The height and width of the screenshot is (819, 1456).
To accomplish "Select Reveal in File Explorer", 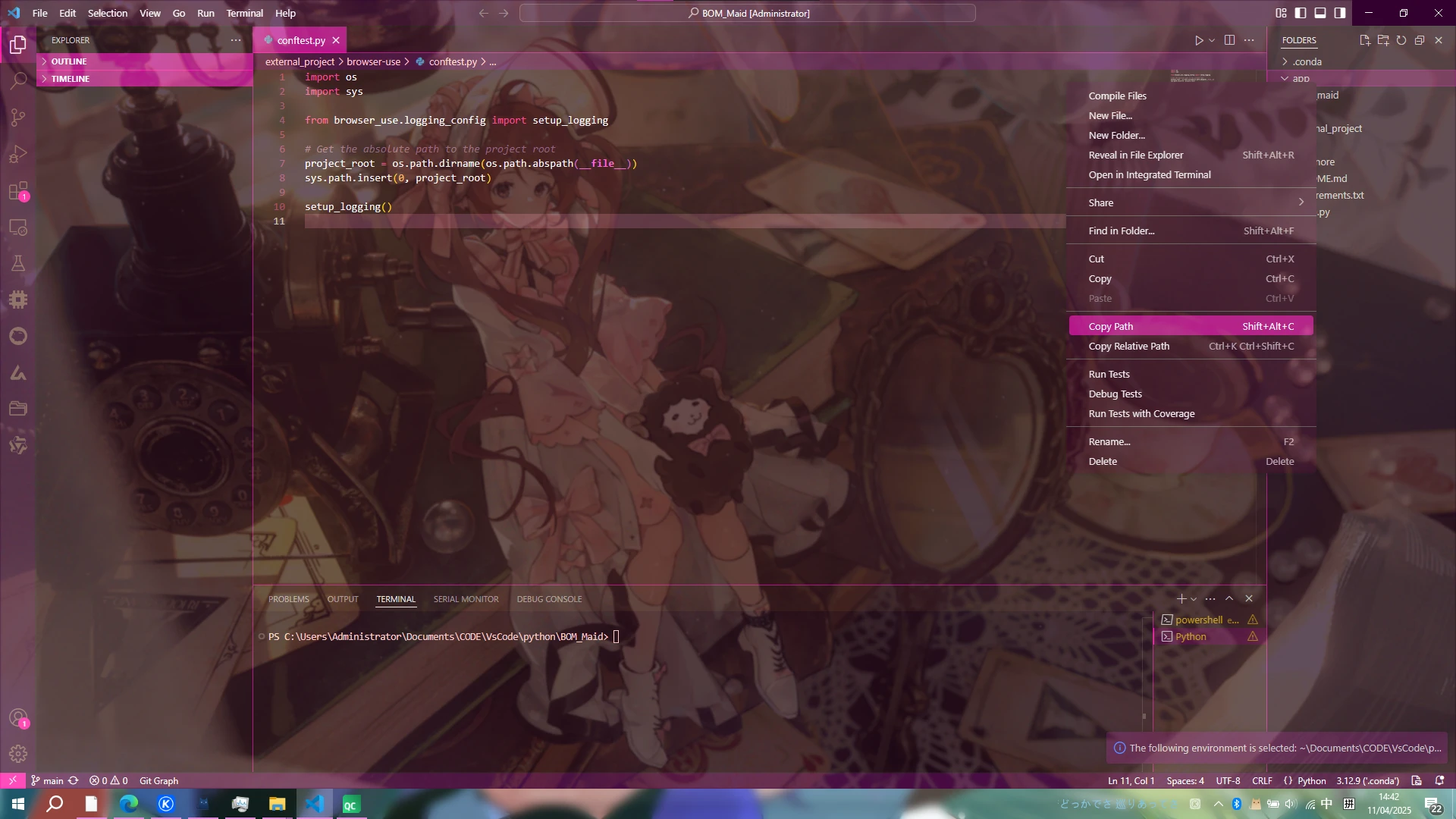I will tap(1191, 155).
